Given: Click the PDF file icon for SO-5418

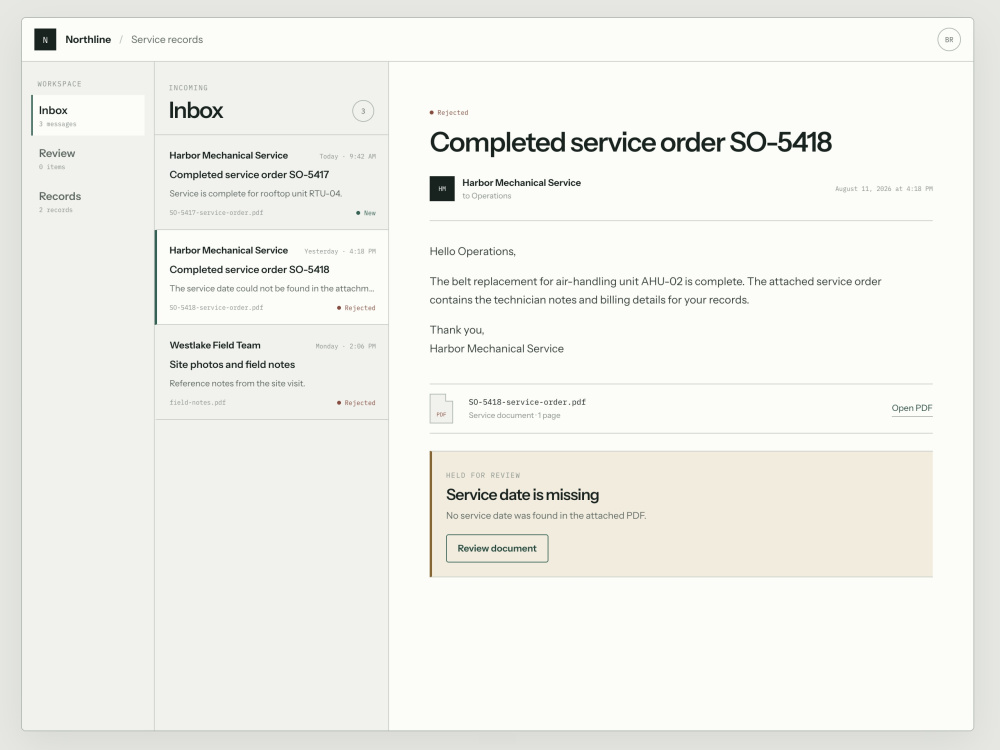Looking at the screenshot, I should coord(441,409).
